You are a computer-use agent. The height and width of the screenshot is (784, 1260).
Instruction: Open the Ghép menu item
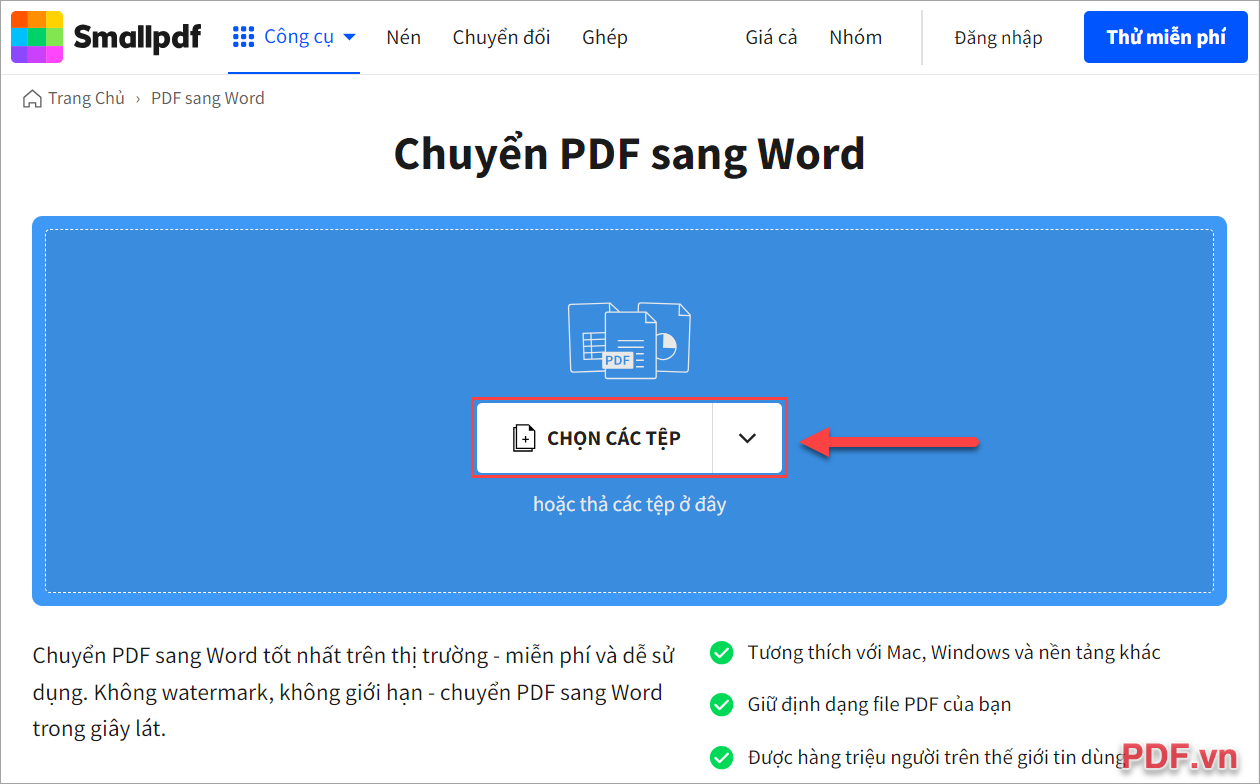[605, 37]
